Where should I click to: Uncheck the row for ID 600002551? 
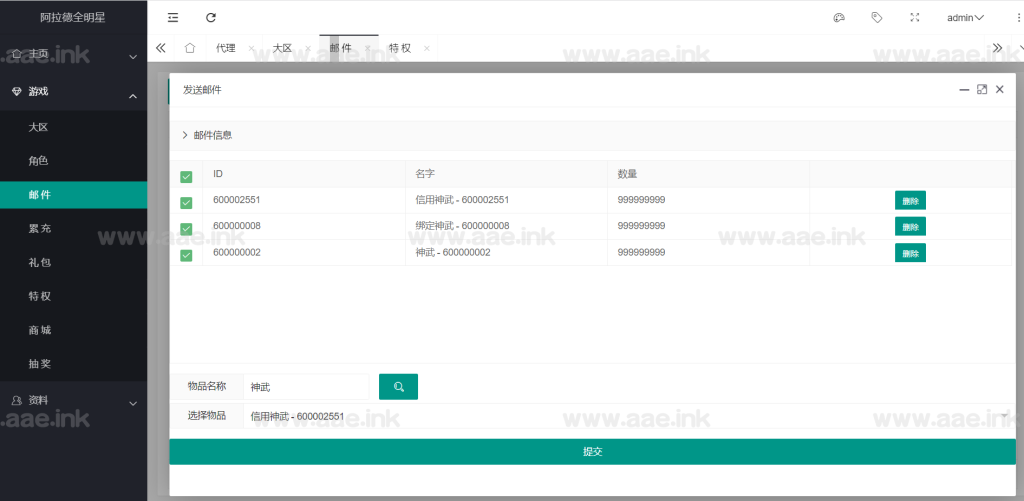(186, 203)
